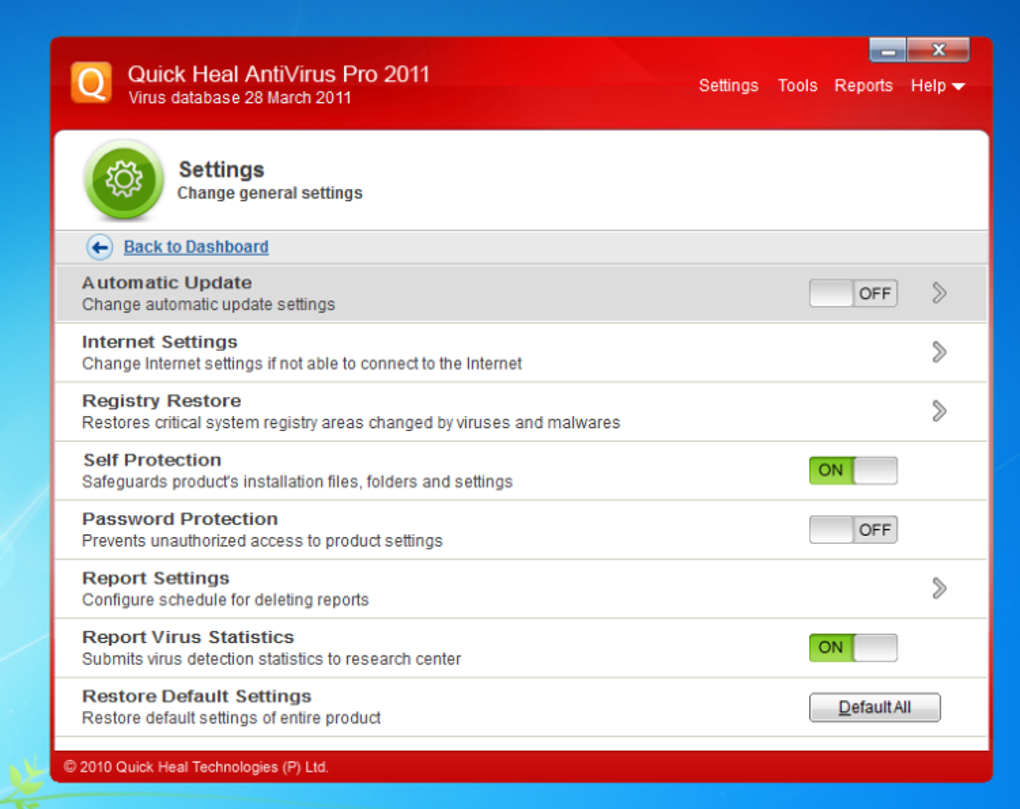1020x809 pixels.
Task: Click 'Change general settings' subtitle
Action: 270,193
